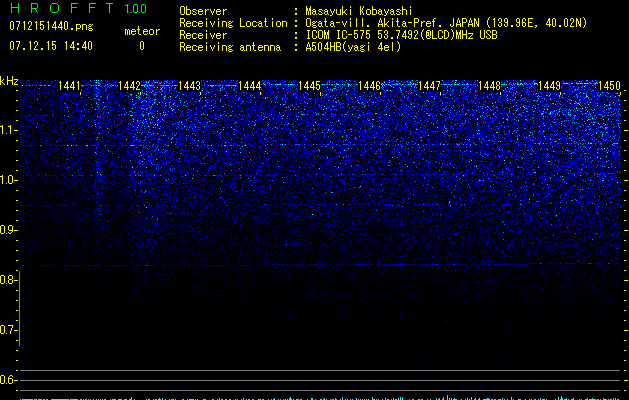
Task: Select location text Ogata-vill. Akita-Pref. JAPAN
Action: 392,23
